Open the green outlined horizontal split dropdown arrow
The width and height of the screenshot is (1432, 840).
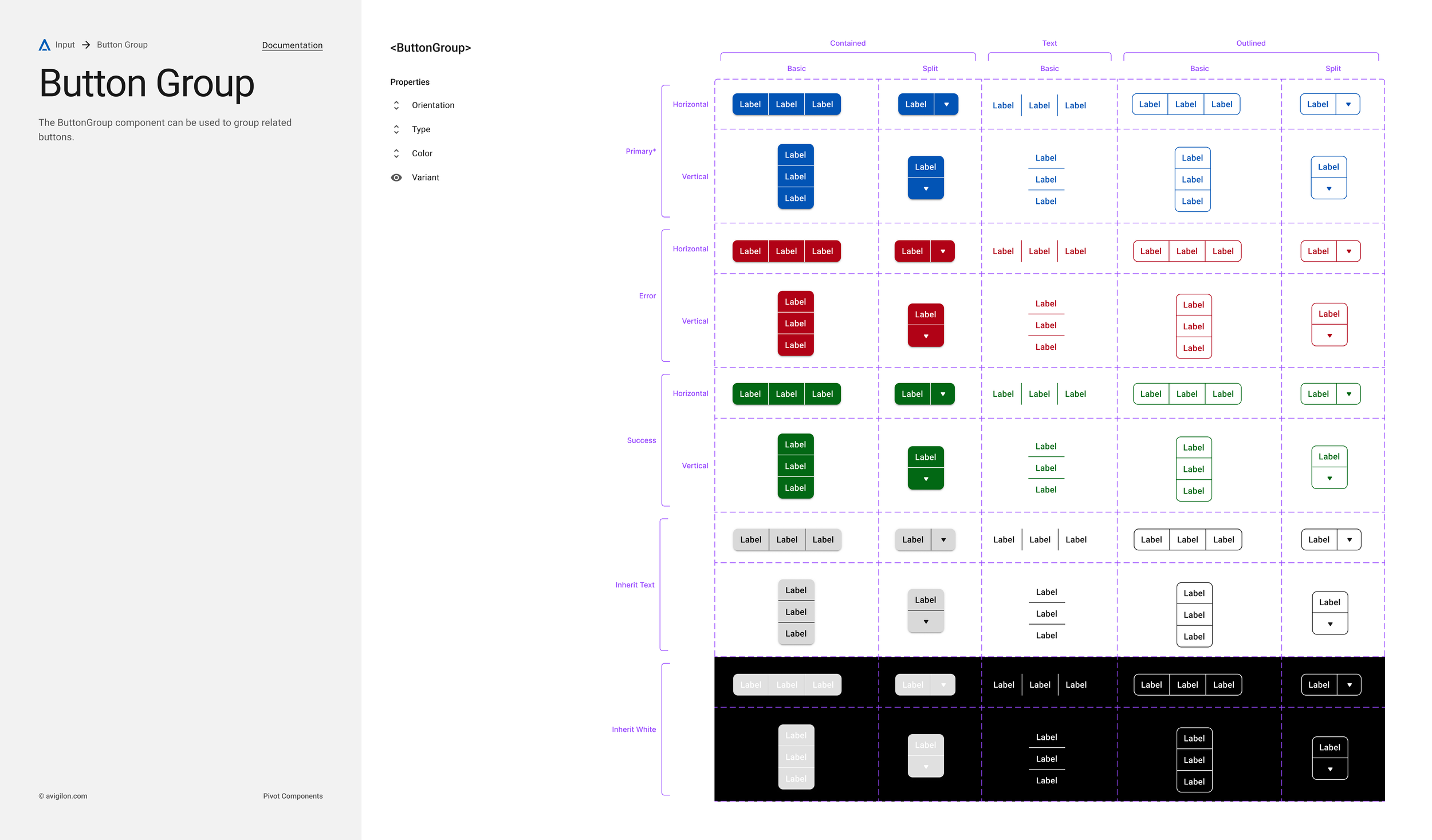click(1349, 394)
